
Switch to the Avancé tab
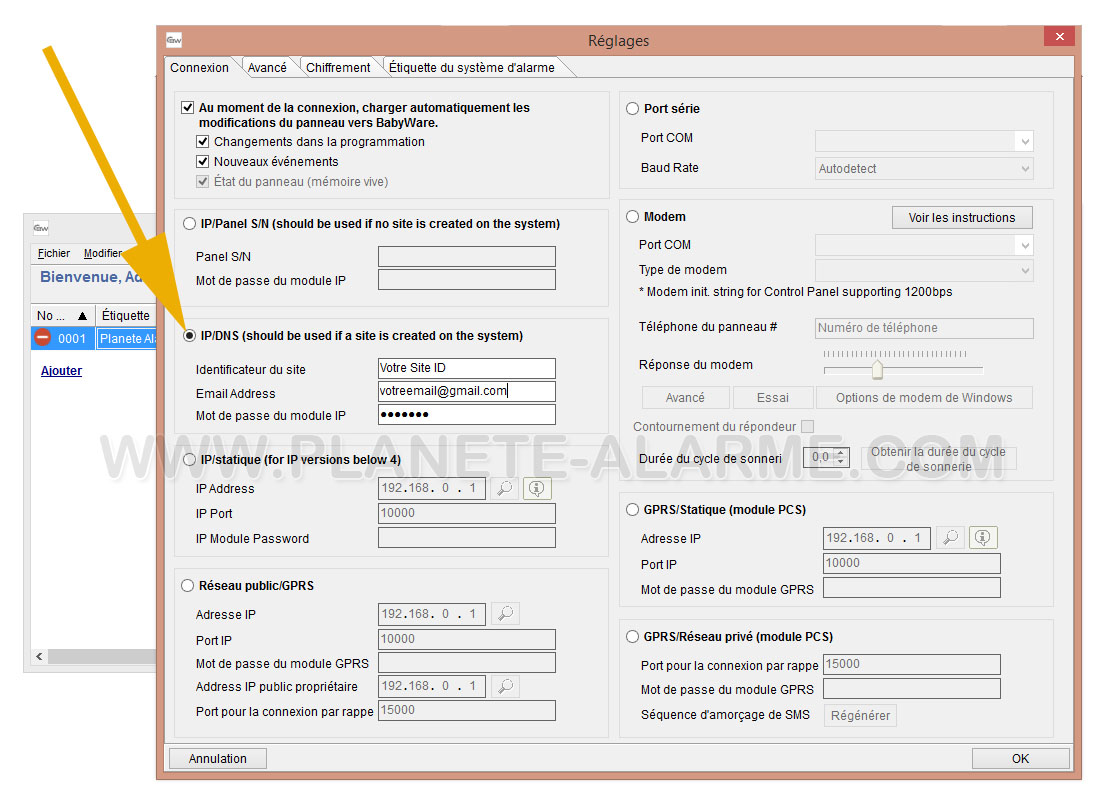coord(267,68)
